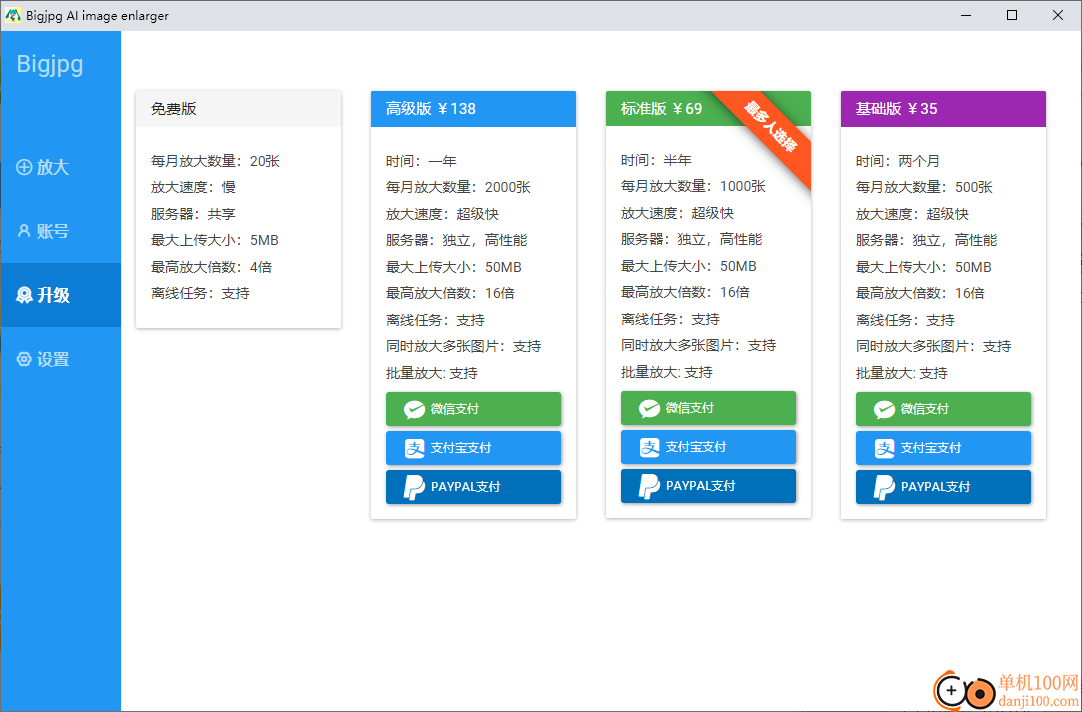Pay for 高级版 with 支付宝支付
Image resolution: width=1082 pixels, height=712 pixels.
click(x=473, y=448)
